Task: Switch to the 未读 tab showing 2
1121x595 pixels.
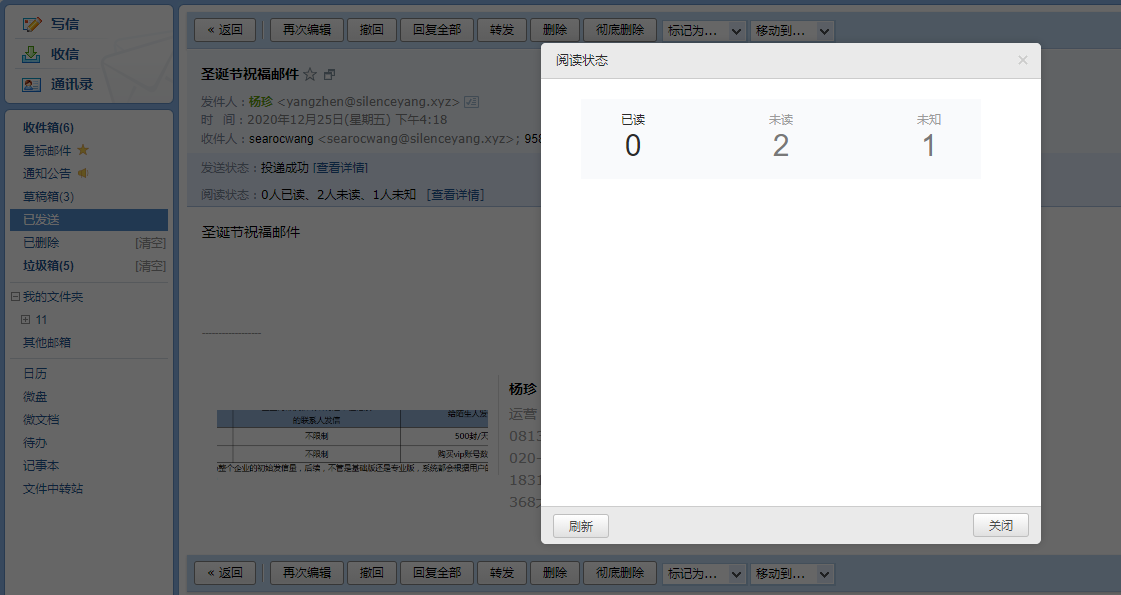Action: 781,137
